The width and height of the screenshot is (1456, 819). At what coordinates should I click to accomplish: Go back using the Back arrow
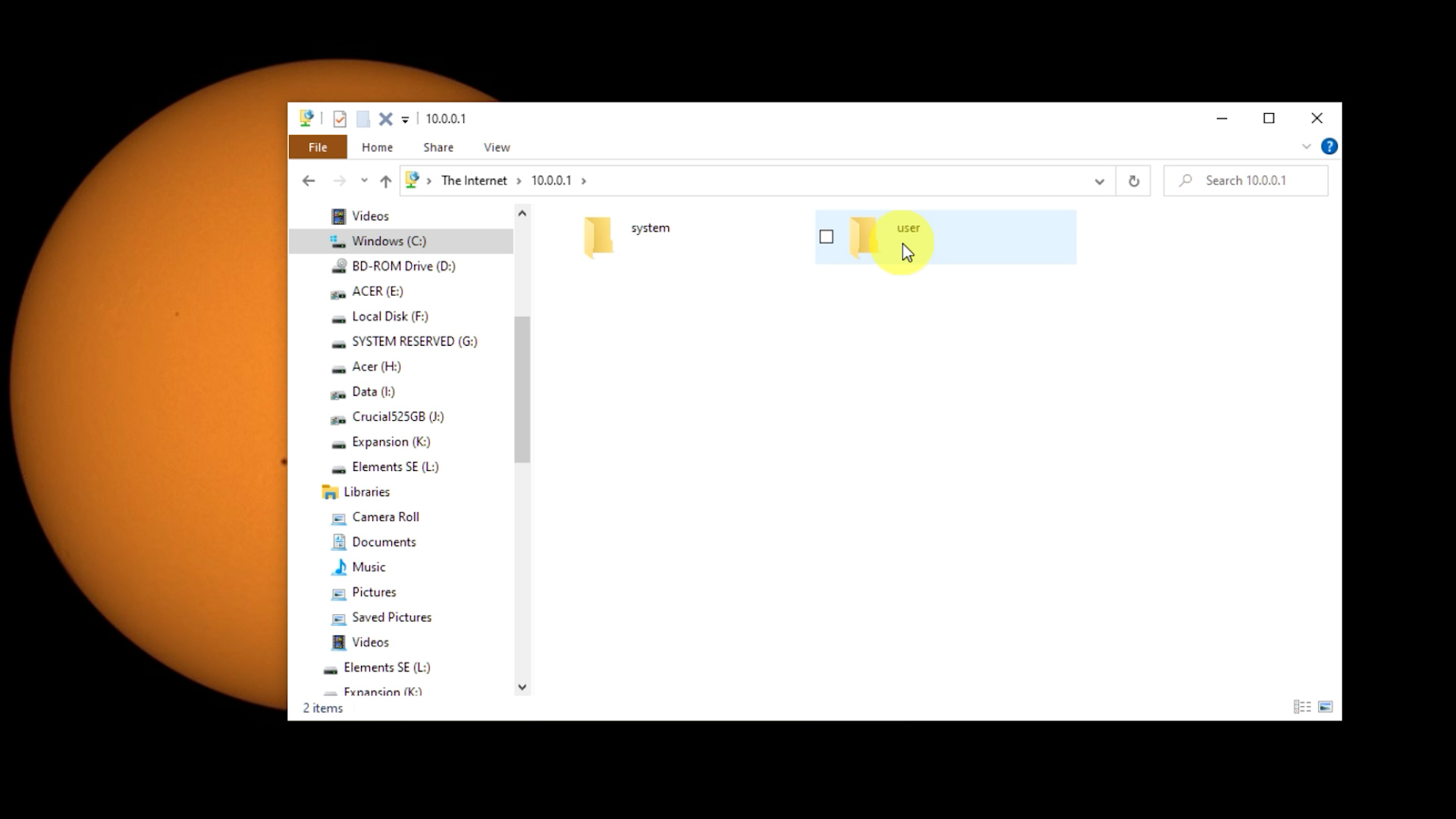(308, 180)
